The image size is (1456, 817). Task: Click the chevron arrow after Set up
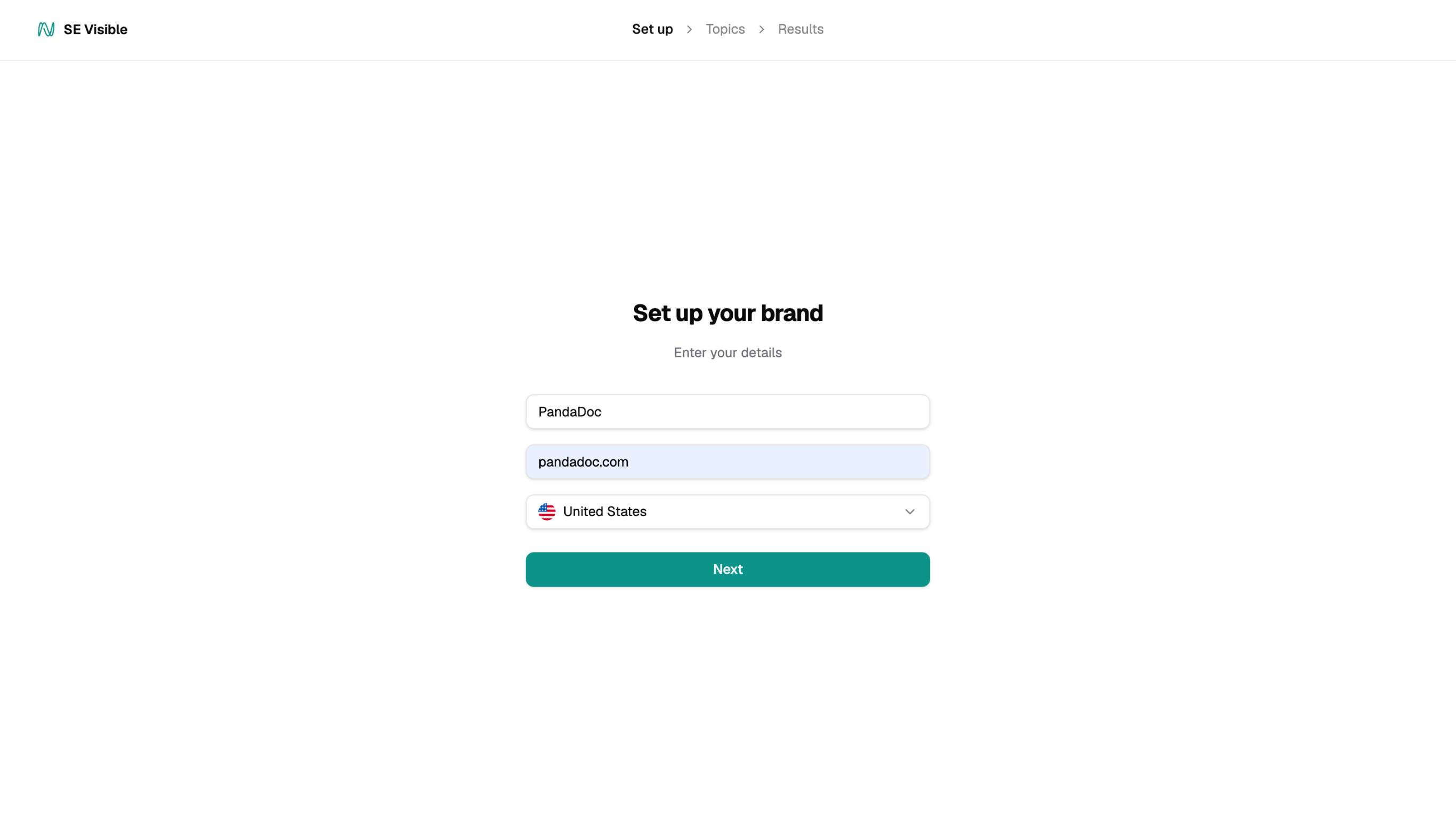[x=689, y=29]
